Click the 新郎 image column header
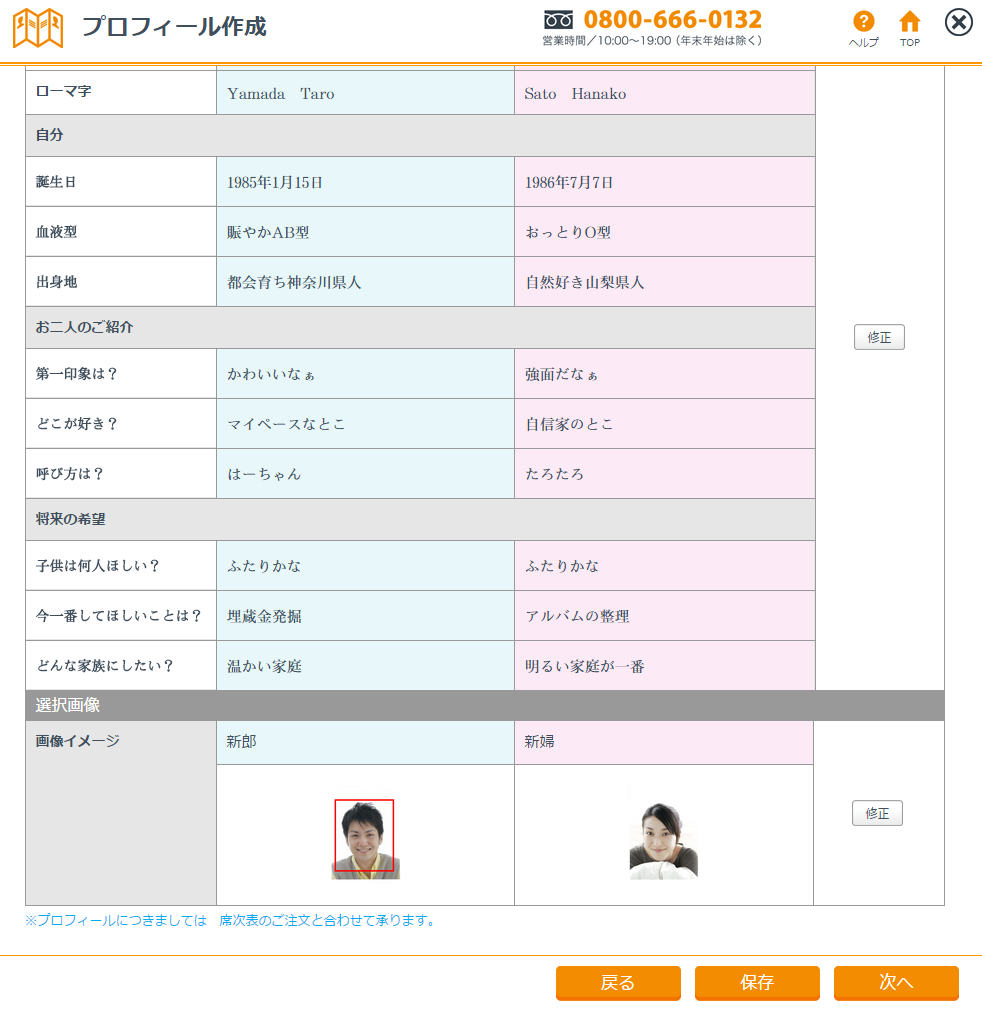The height and width of the screenshot is (1016, 982). [365, 742]
